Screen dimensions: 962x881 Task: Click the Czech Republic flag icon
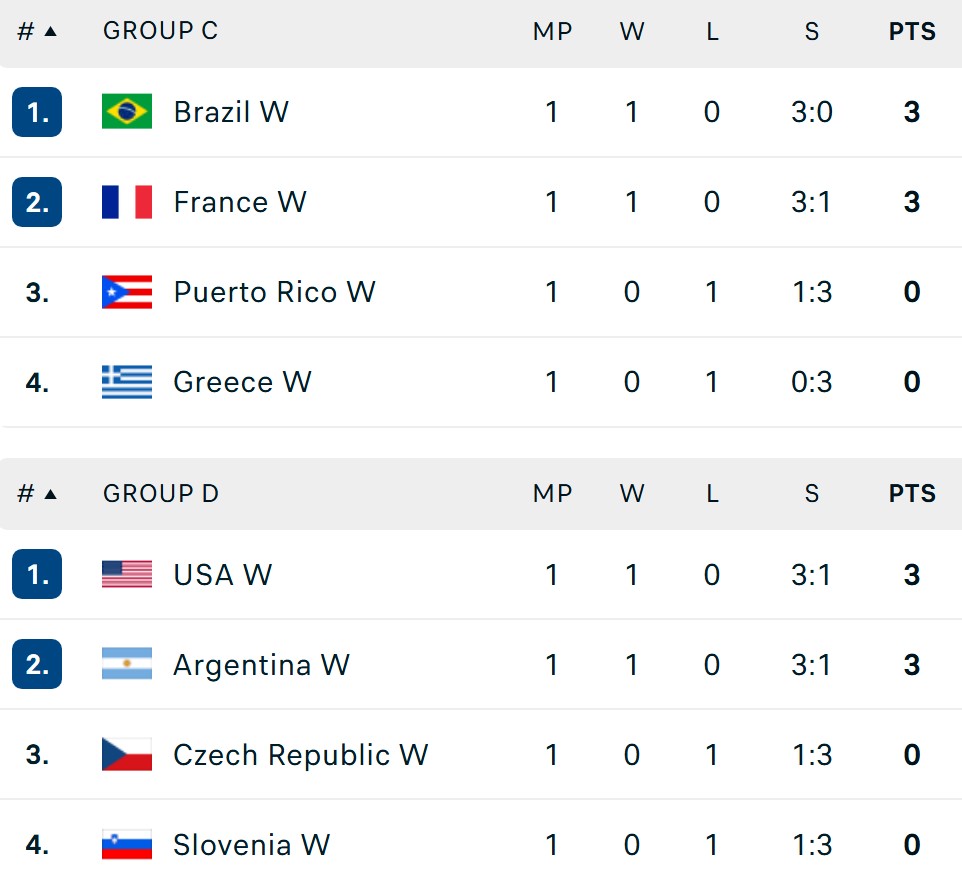[x=127, y=754]
